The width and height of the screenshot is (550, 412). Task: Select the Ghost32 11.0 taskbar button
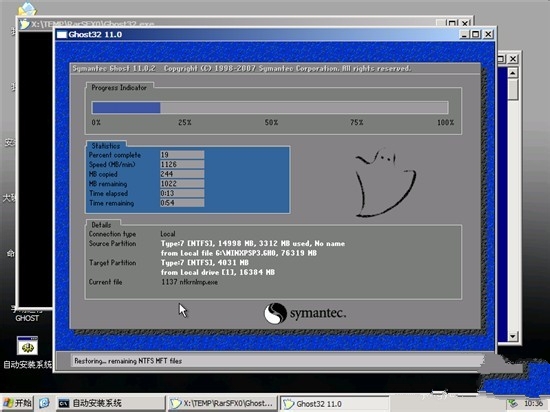[x=334, y=404]
